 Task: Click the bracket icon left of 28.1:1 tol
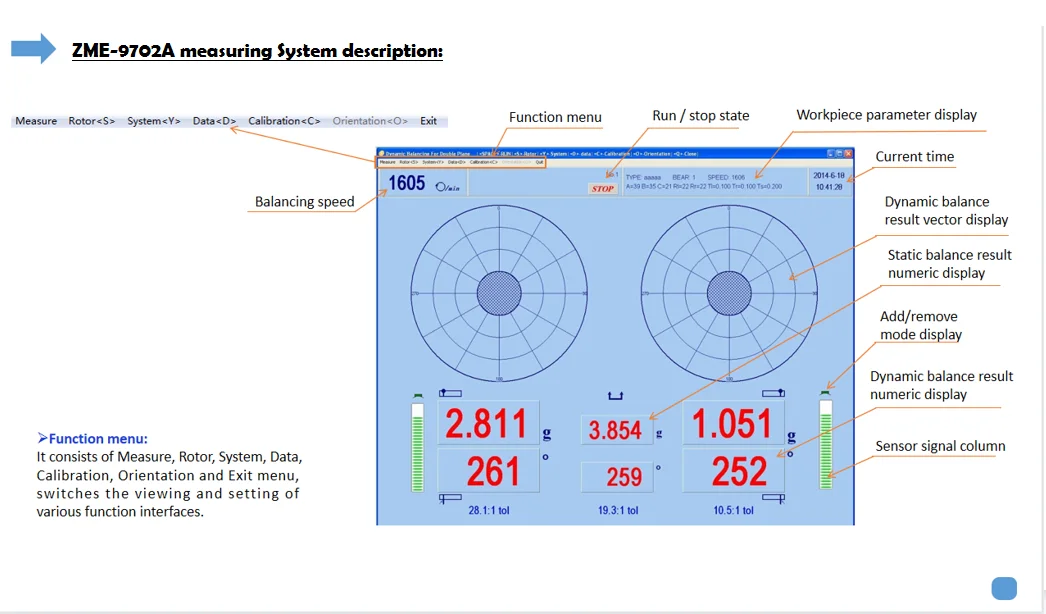click(450, 498)
